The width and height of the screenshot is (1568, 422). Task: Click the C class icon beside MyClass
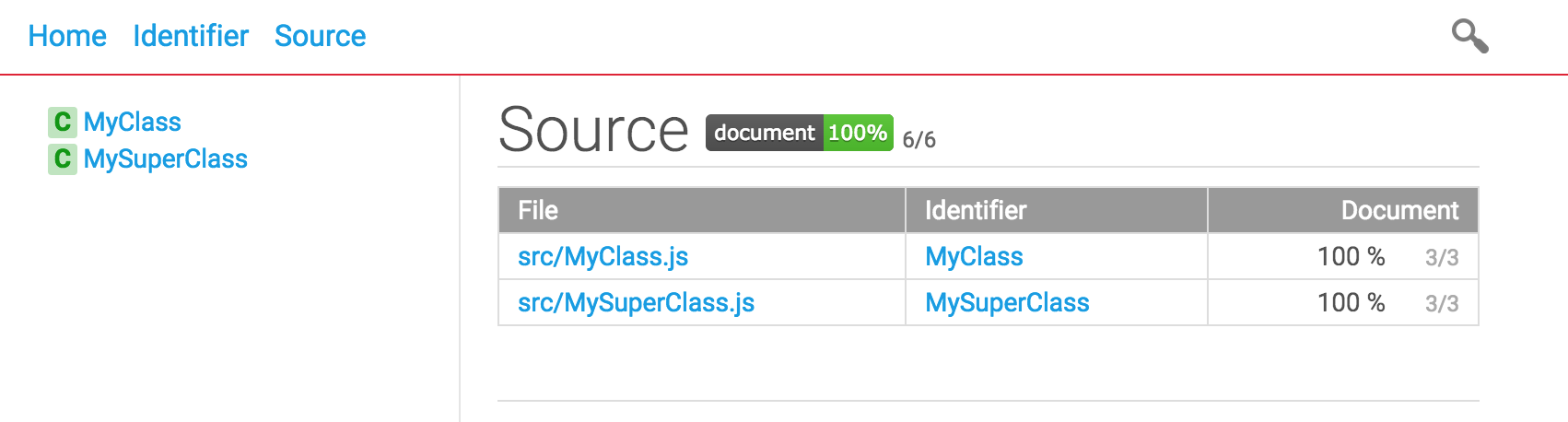pos(63,122)
